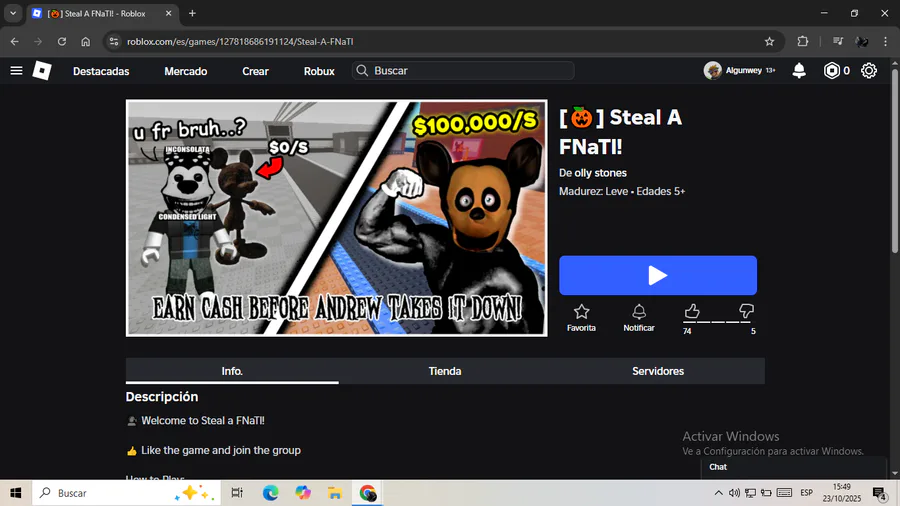This screenshot has height=506, width=900.
Task: Start the game with the blue Play button
Action: pos(658,275)
